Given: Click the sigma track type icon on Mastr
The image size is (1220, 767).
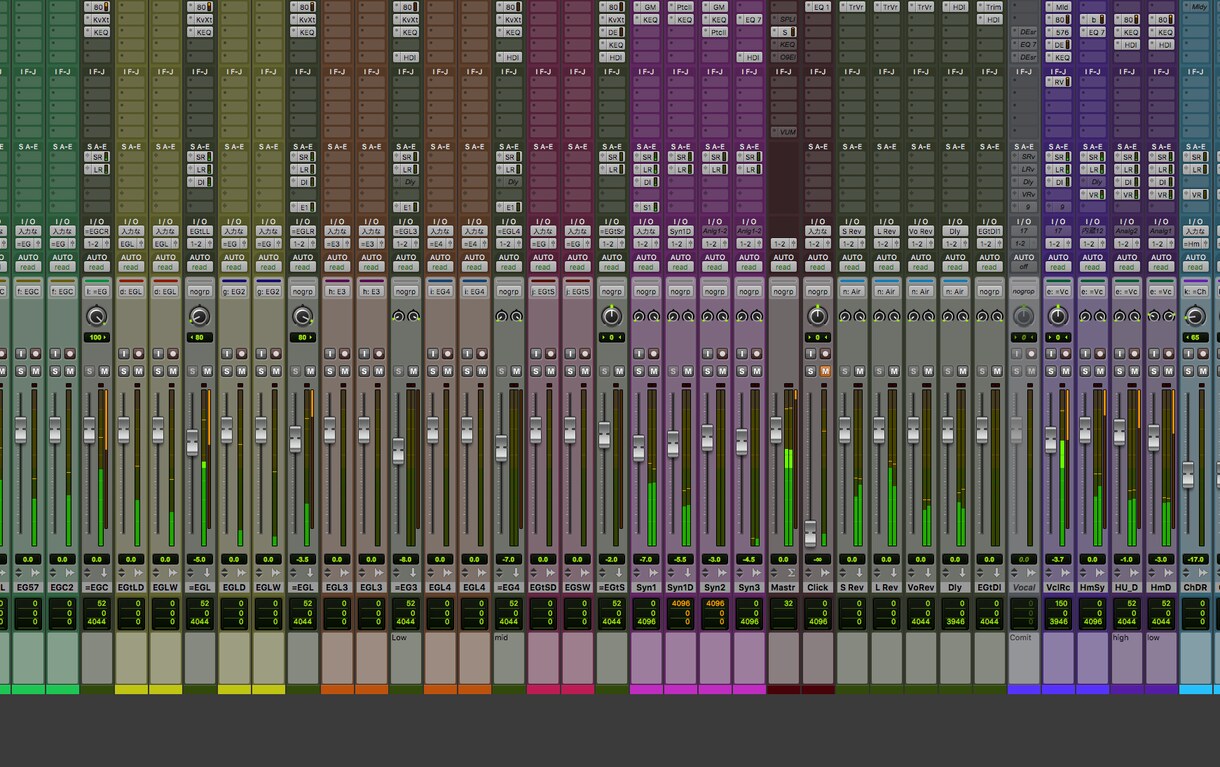Looking at the screenshot, I should tap(790, 573).
